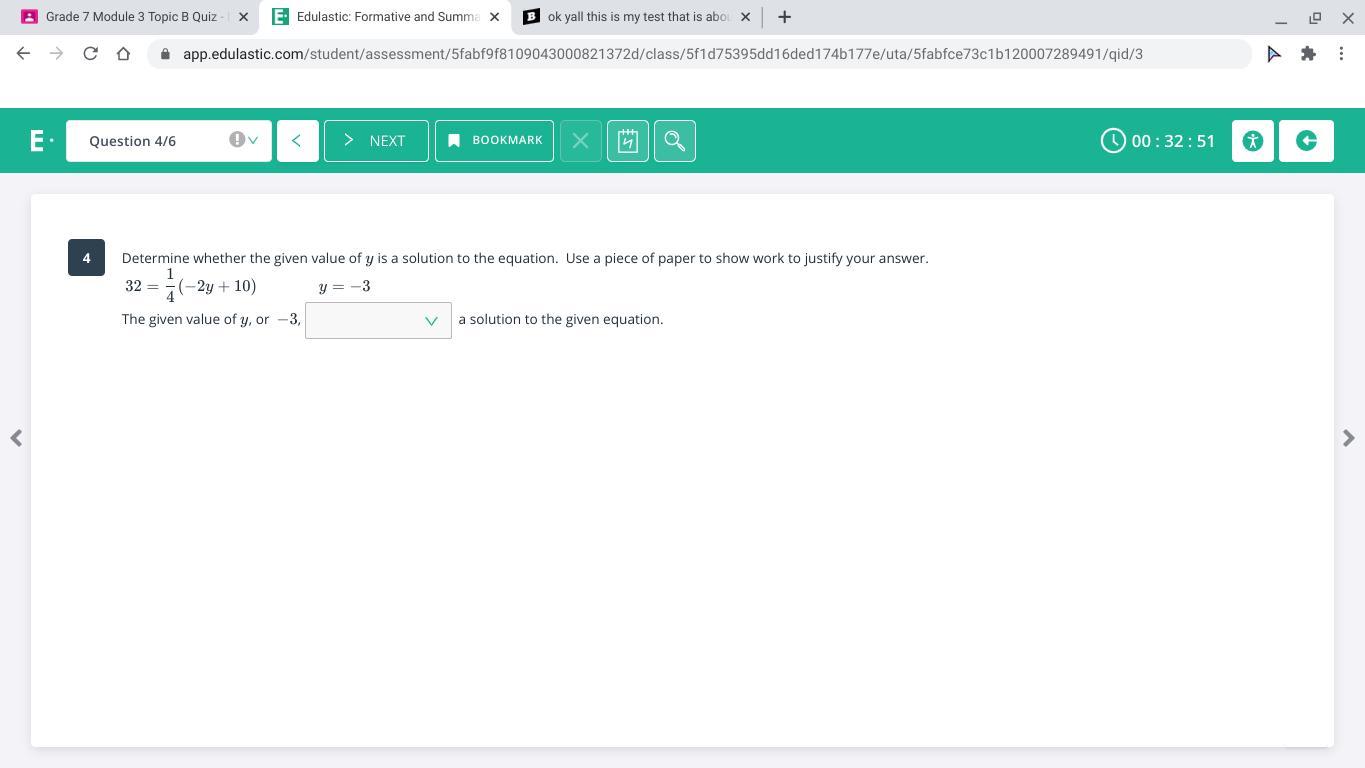
Task: Close the Grade 7 Module 3 tab
Action: pyautogui.click(x=243, y=17)
